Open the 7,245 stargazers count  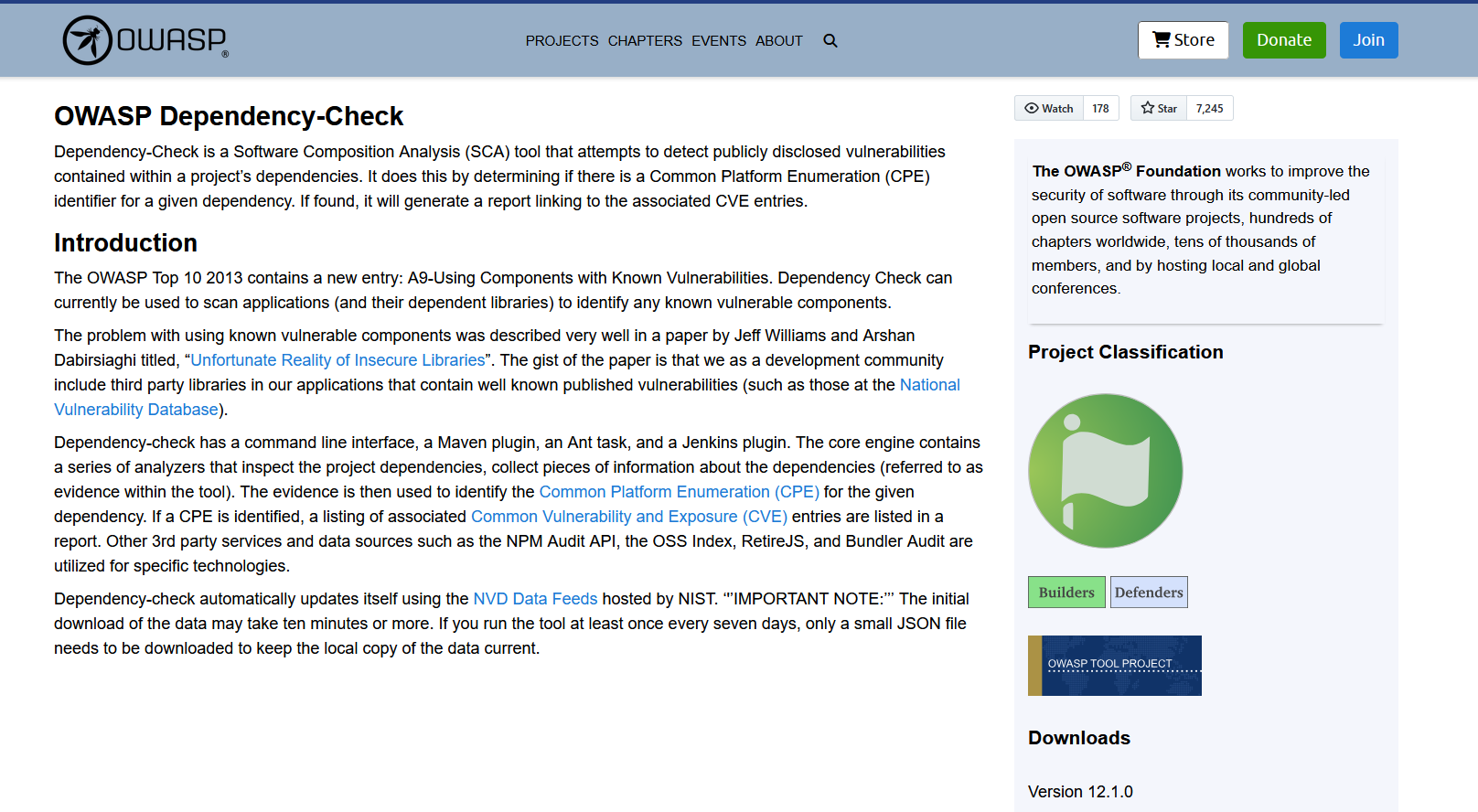click(1209, 108)
